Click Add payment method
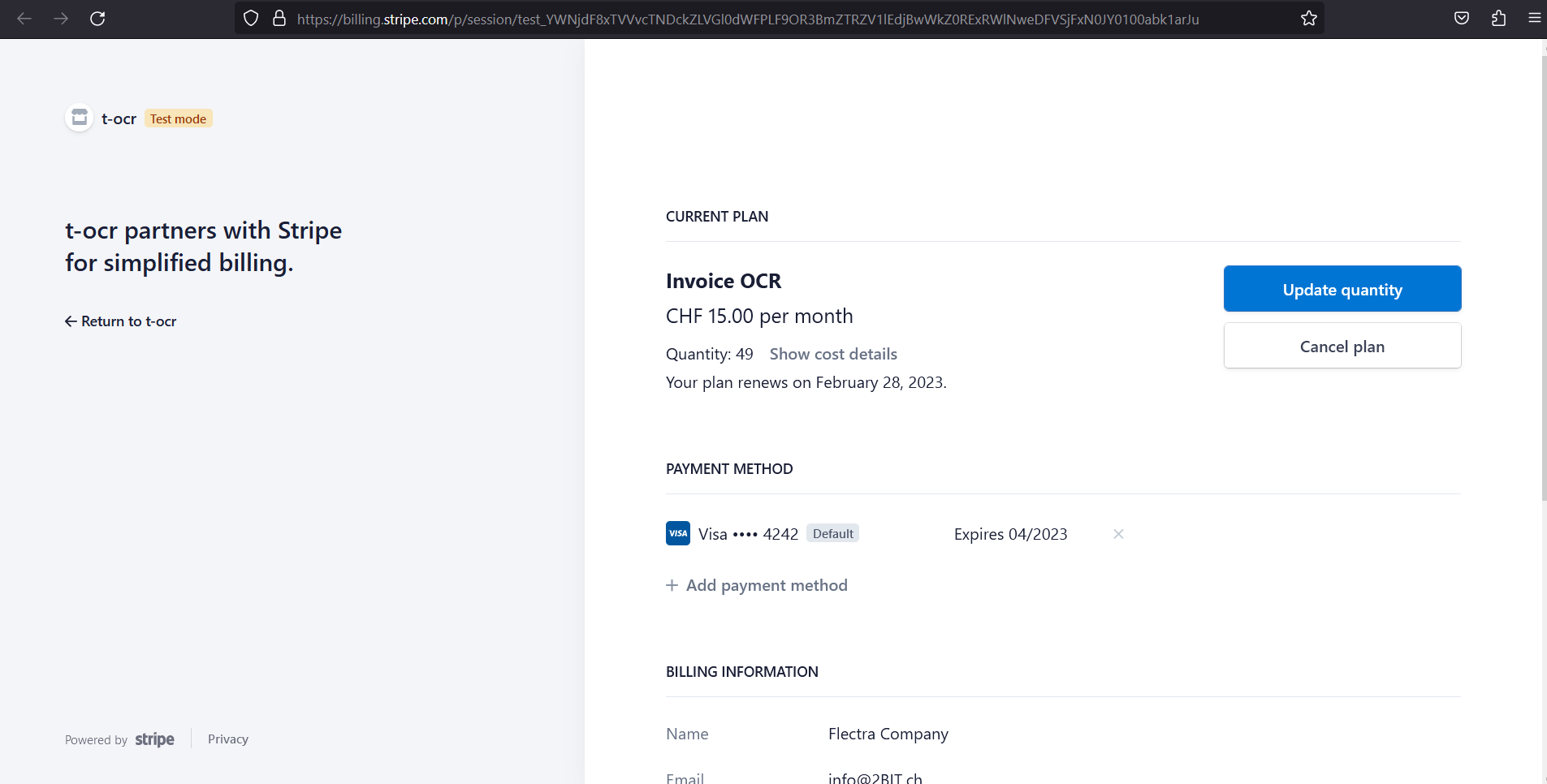Screen dimensions: 1547x784 (x=756, y=584)
